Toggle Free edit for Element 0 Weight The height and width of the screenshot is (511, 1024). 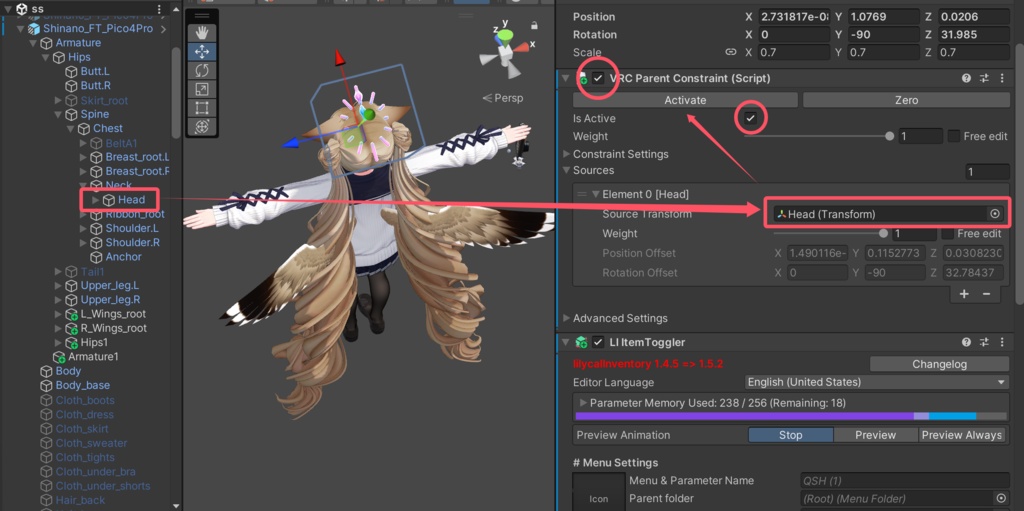[947, 233]
